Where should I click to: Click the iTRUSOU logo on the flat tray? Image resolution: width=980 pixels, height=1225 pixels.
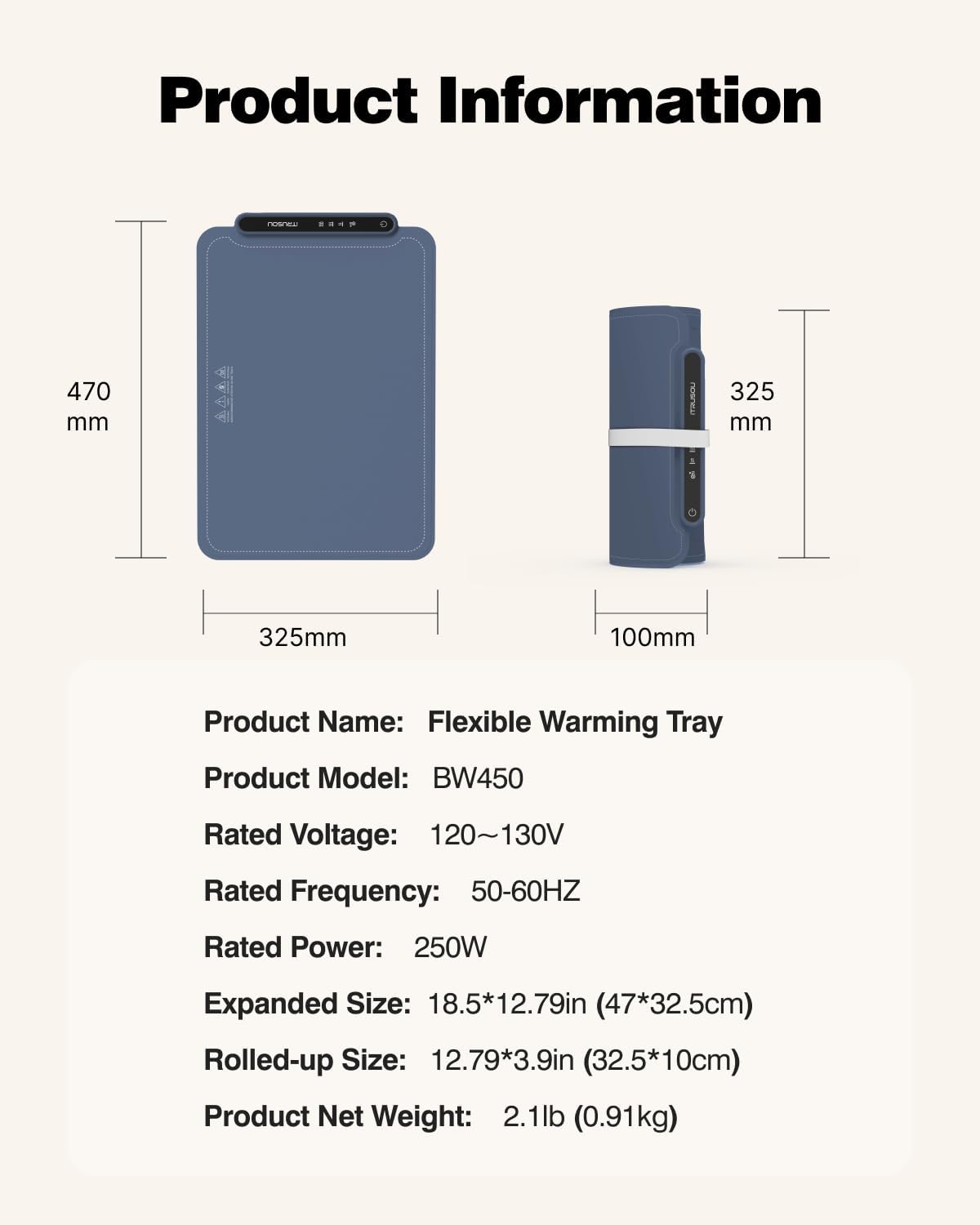pyautogui.click(x=283, y=223)
